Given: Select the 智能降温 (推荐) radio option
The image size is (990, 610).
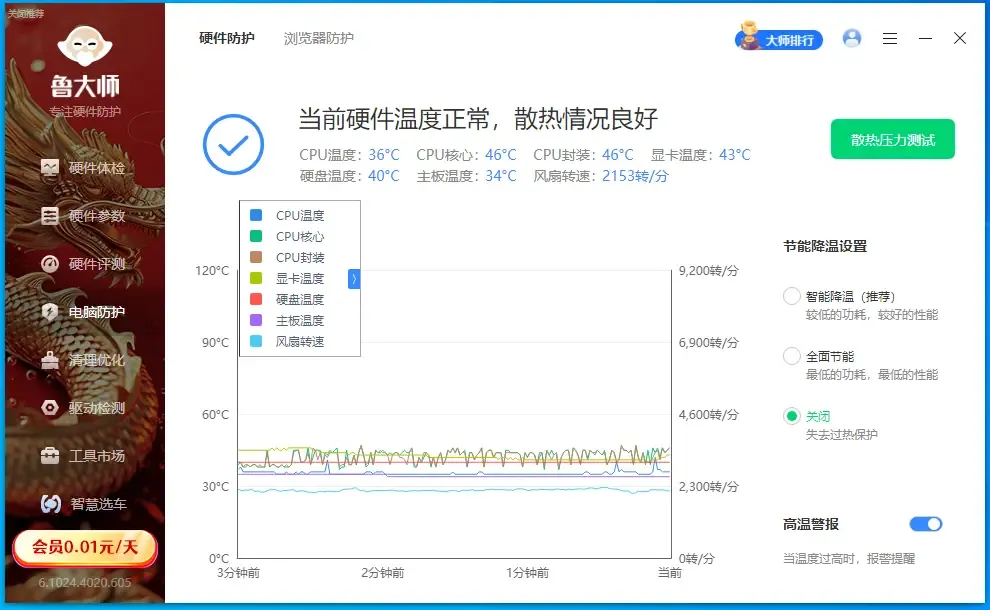Looking at the screenshot, I should [792, 296].
